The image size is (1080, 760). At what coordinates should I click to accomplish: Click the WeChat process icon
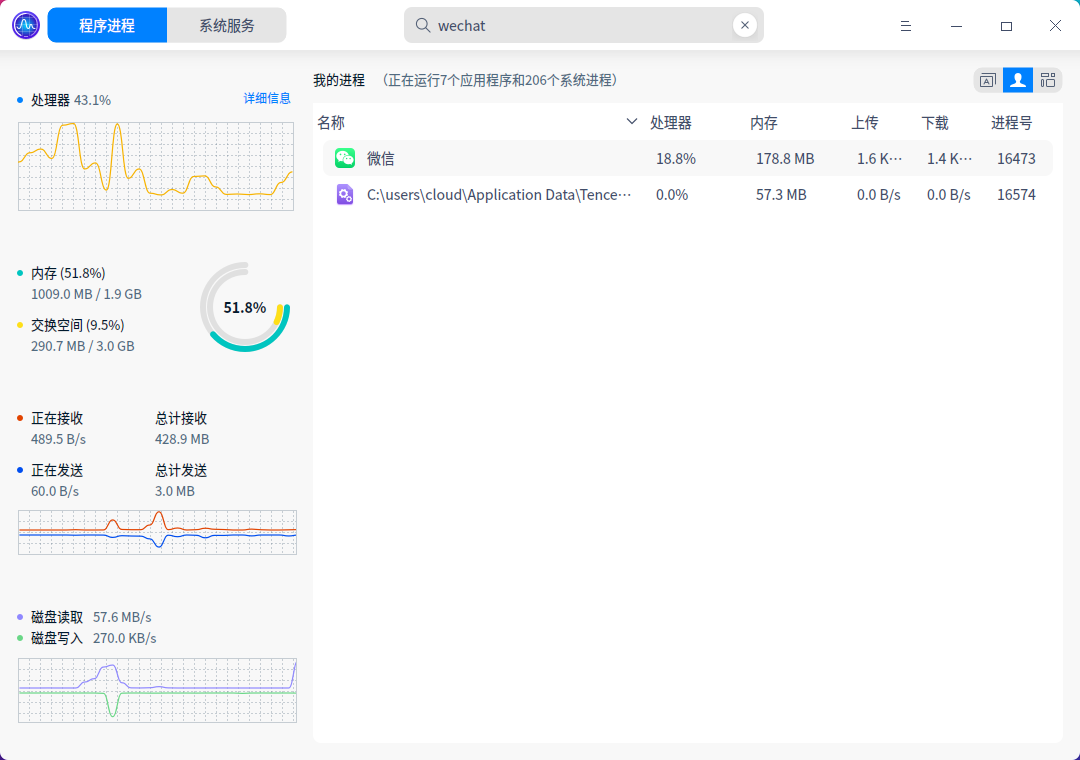click(345, 158)
